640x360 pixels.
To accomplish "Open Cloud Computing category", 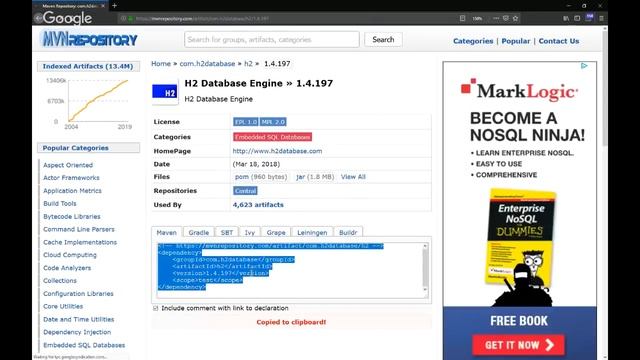I will pyautogui.click(x=70, y=255).
